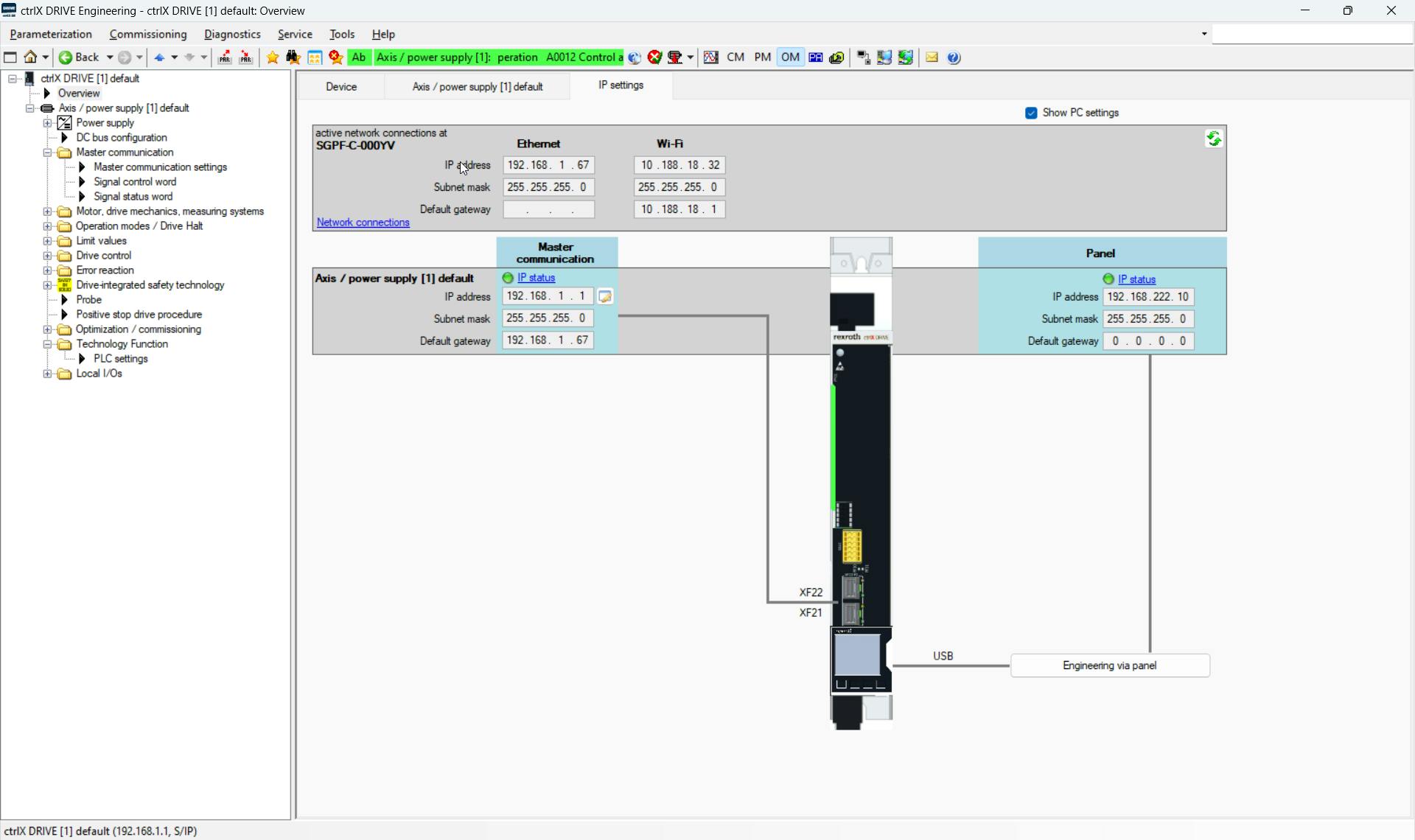
Task: Switch to the Device tab
Action: [x=341, y=87]
